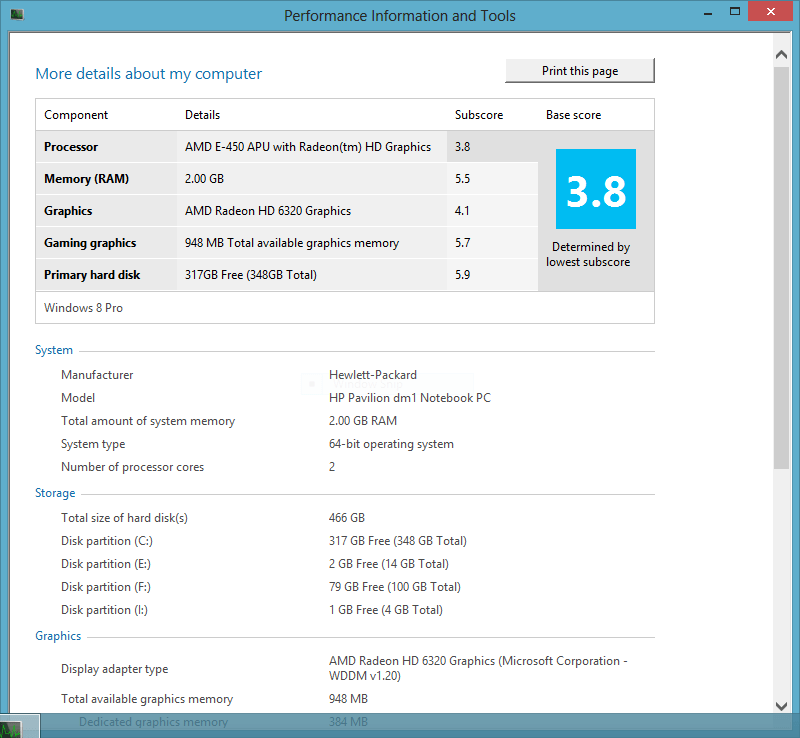Click the window icon in the title bar

[17, 15]
